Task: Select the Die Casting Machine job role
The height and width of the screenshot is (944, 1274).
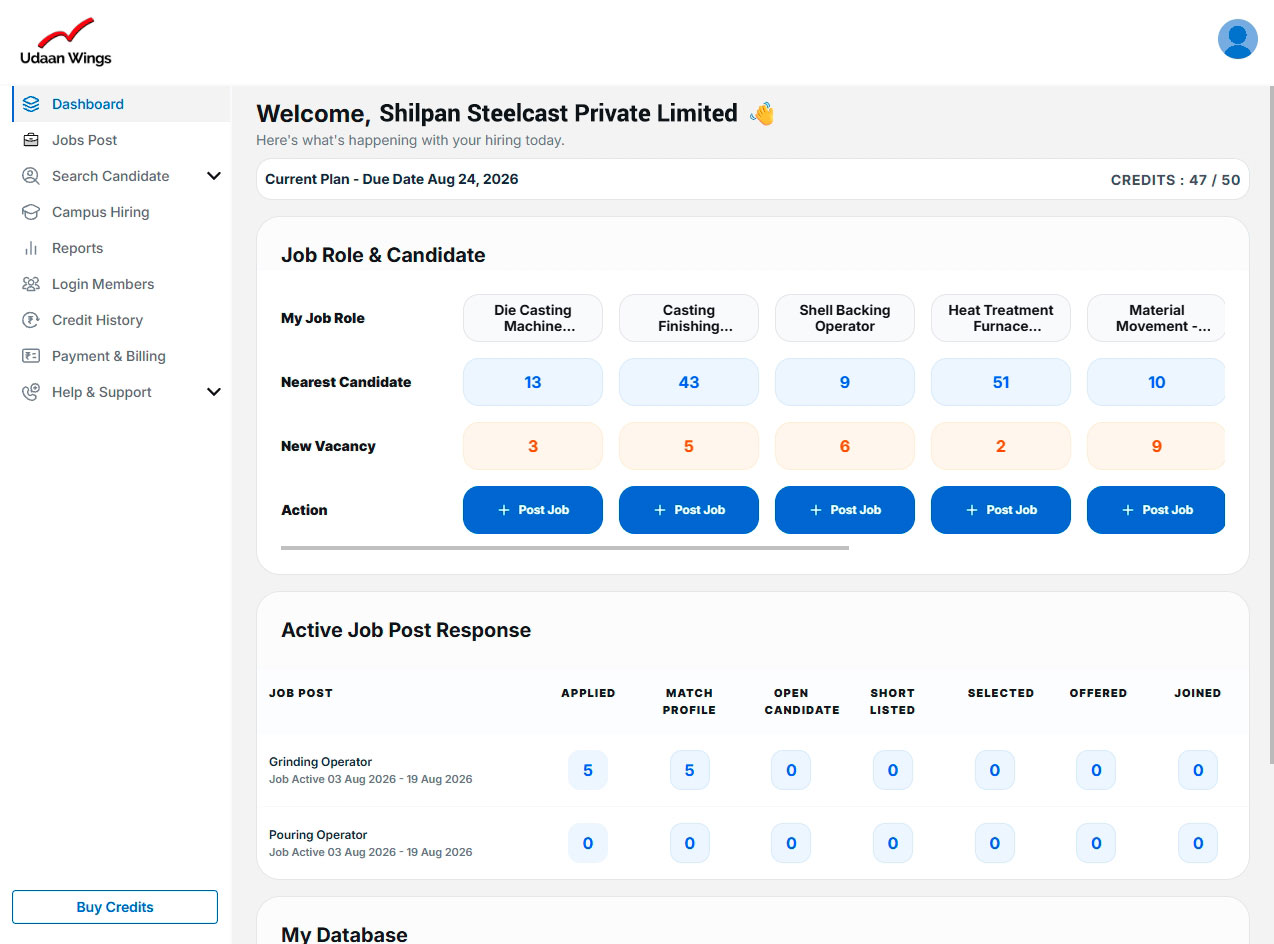Action: point(533,318)
